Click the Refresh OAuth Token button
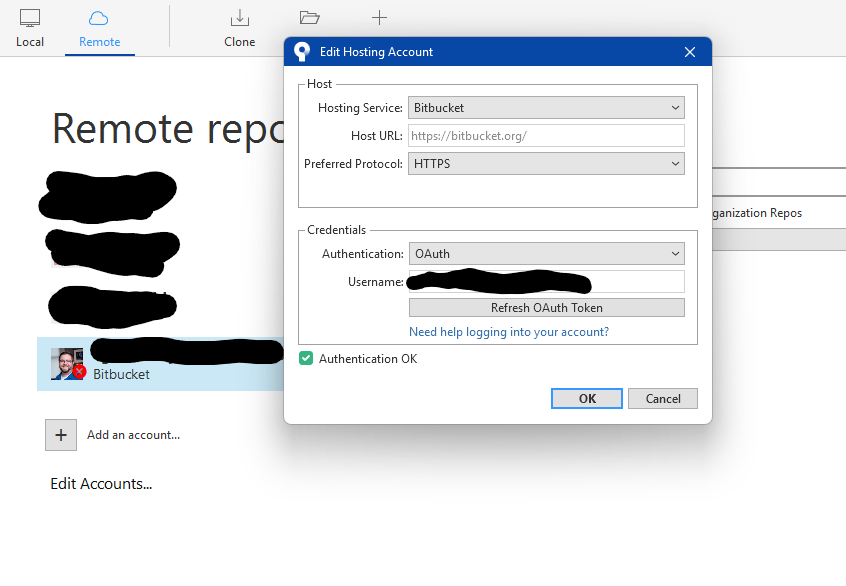Image resolution: width=846 pixels, height=586 pixels. (547, 308)
